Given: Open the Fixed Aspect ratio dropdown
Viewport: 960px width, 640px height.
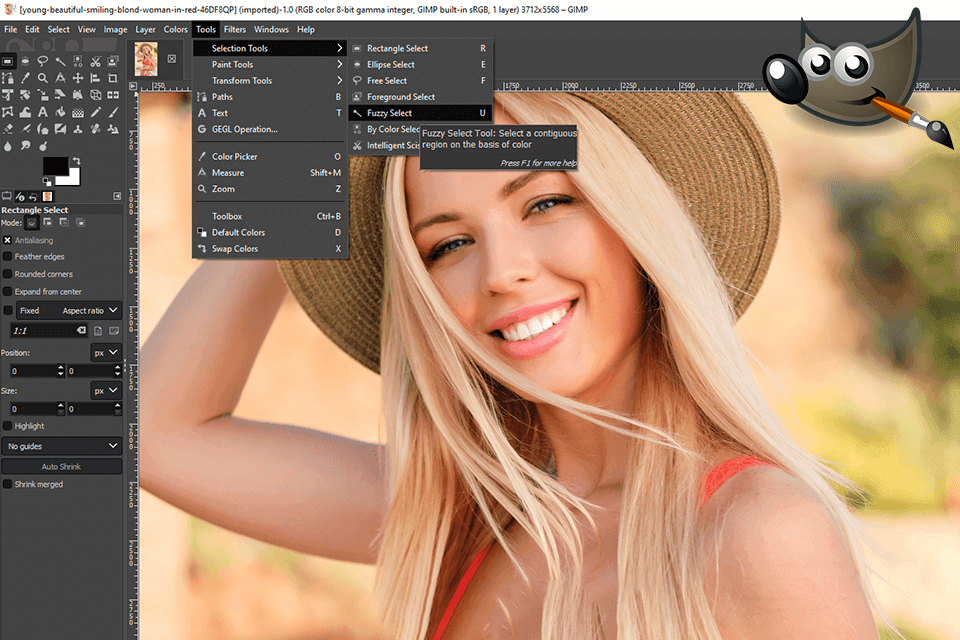Looking at the screenshot, I should tap(69, 311).
